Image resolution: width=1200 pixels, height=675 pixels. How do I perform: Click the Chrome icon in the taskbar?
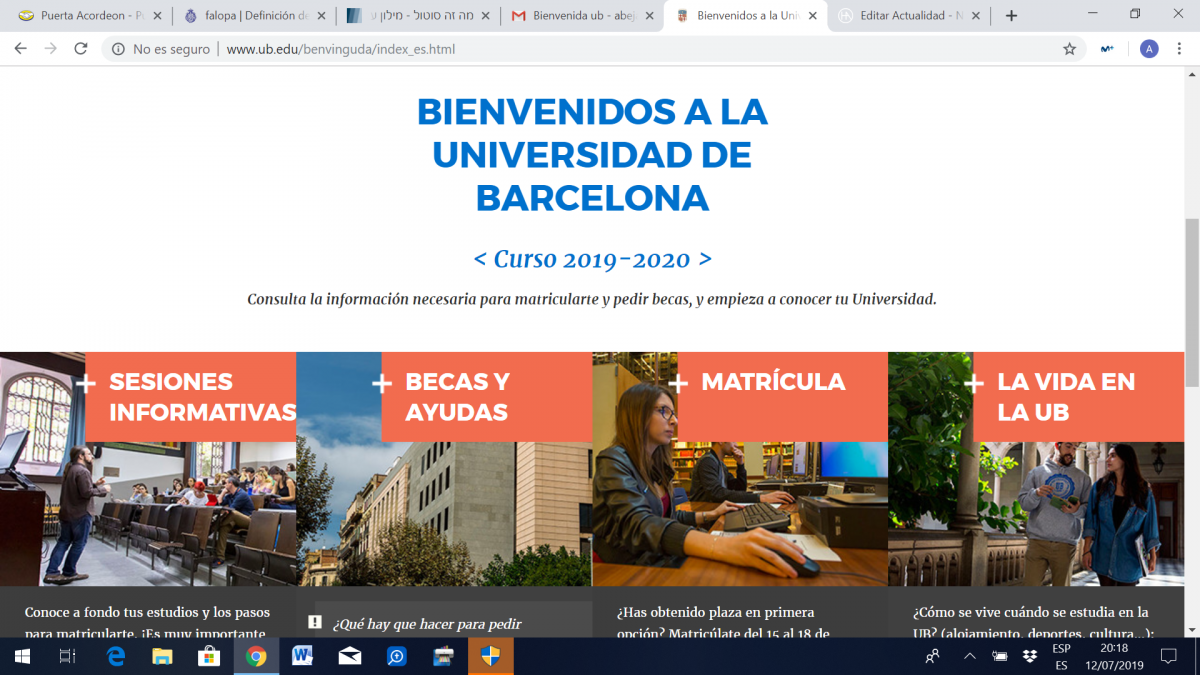[x=256, y=656]
